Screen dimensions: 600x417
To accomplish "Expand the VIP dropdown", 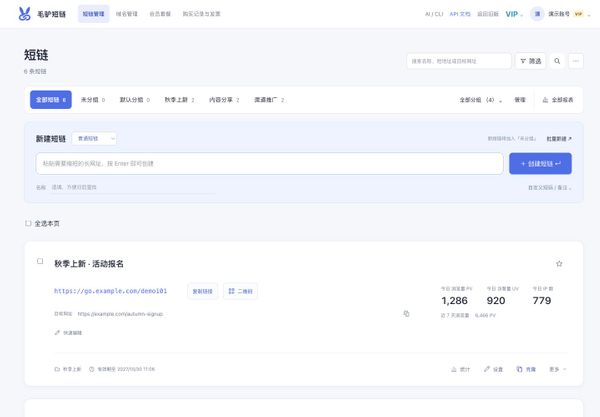I will pos(514,14).
